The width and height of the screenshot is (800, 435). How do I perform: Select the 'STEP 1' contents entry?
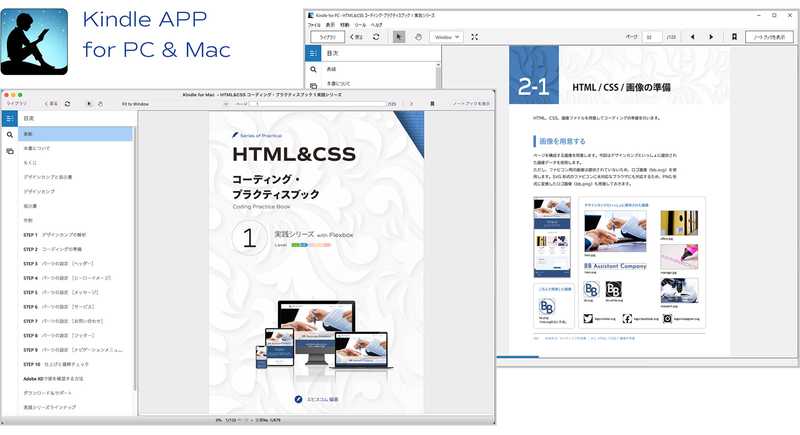(x=55, y=235)
